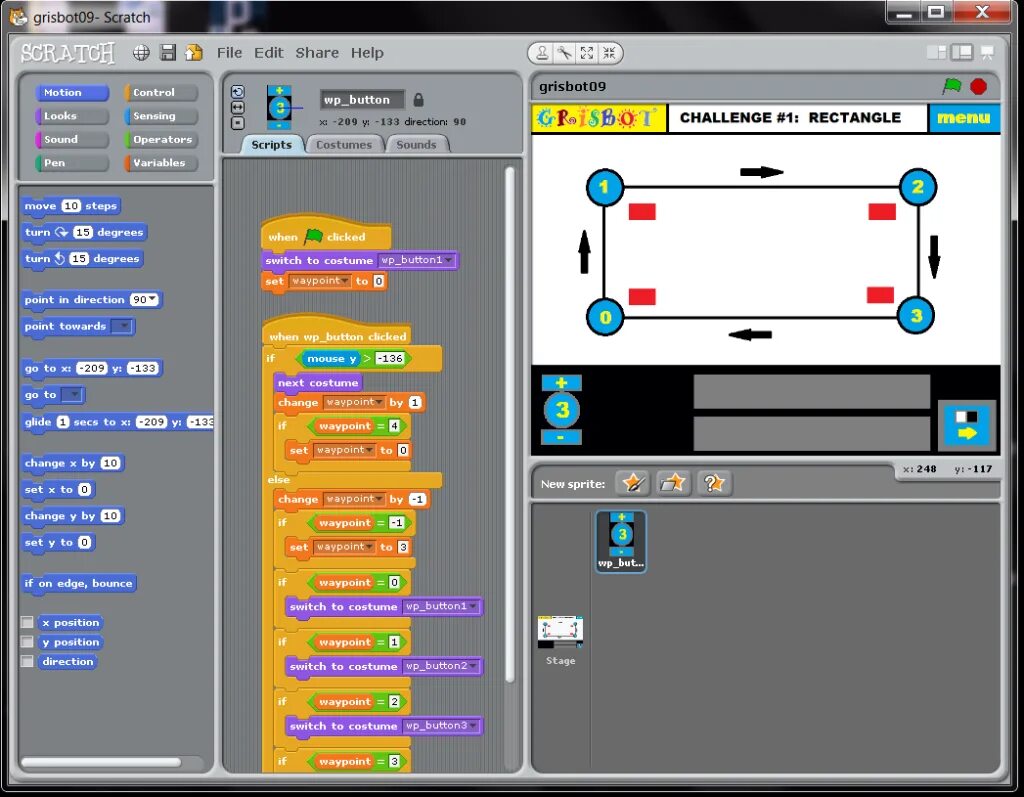Click the blue next arrow button on stage
Image resolution: width=1024 pixels, height=797 pixels.
pyautogui.click(x=967, y=425)
